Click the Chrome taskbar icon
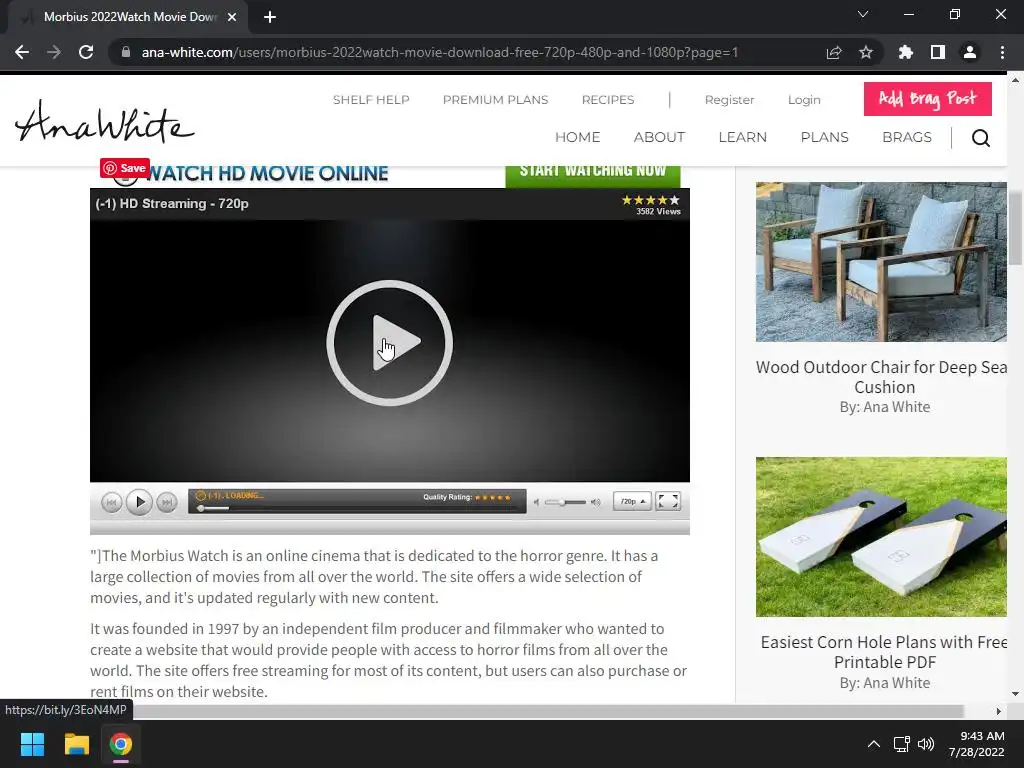 point(120,744)
